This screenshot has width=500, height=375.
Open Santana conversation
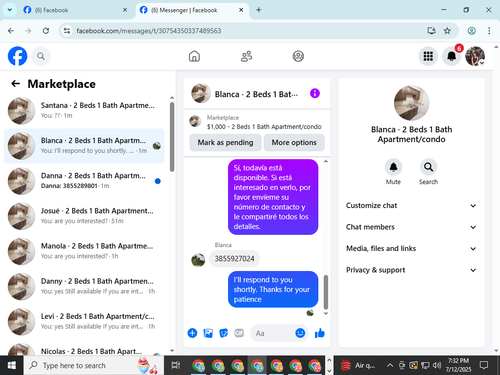(84, 111)
